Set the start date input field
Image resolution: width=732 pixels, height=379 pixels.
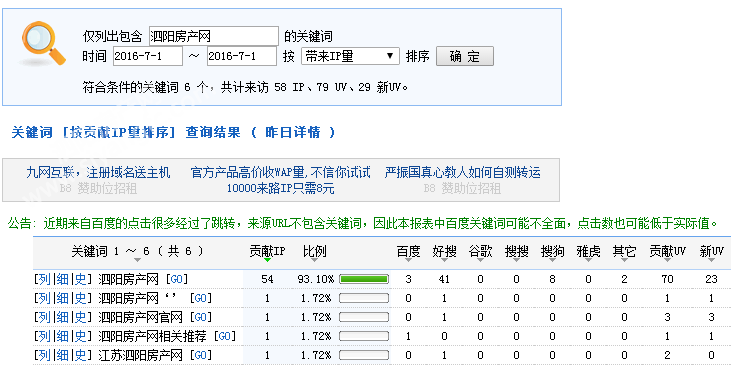pyautogui.click(x=148, y=56)
